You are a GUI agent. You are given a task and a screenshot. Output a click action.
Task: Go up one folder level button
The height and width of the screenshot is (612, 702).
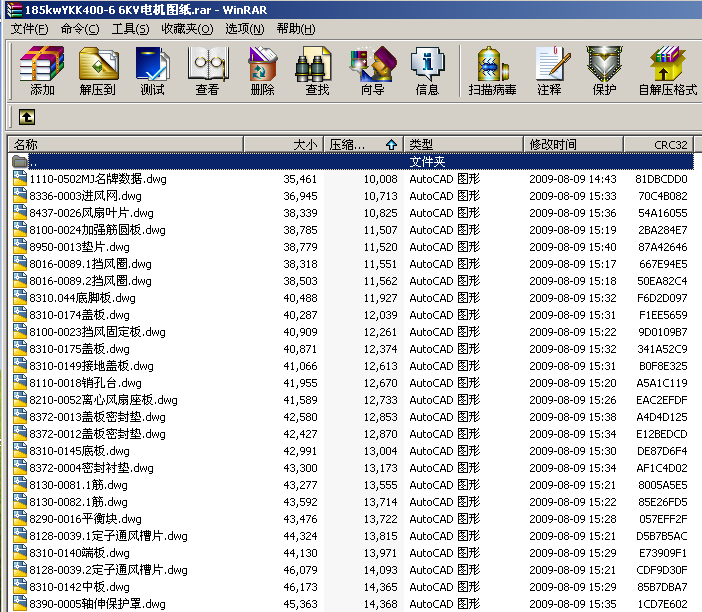tap(27, 117)
